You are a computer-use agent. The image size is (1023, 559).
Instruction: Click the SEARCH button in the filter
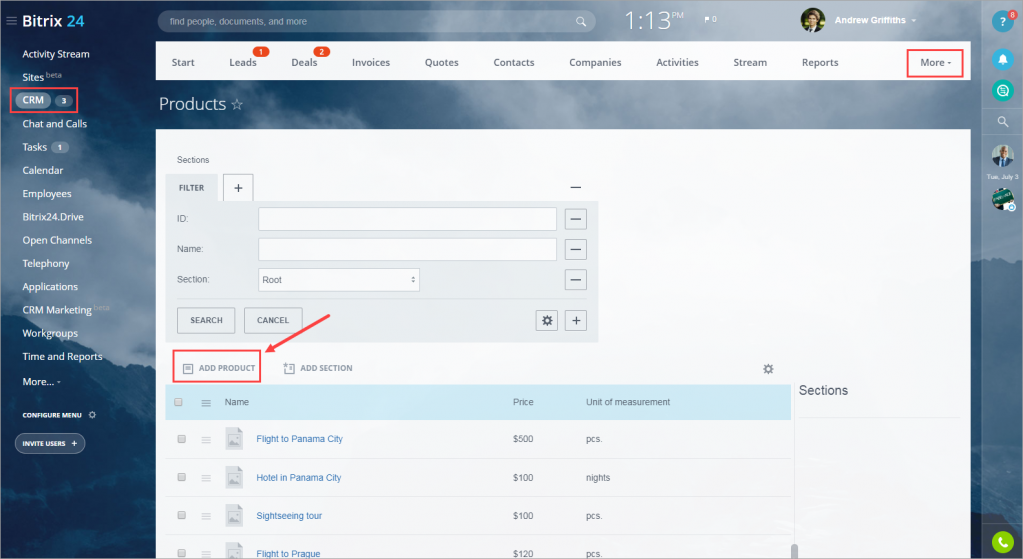click(206, 320)
